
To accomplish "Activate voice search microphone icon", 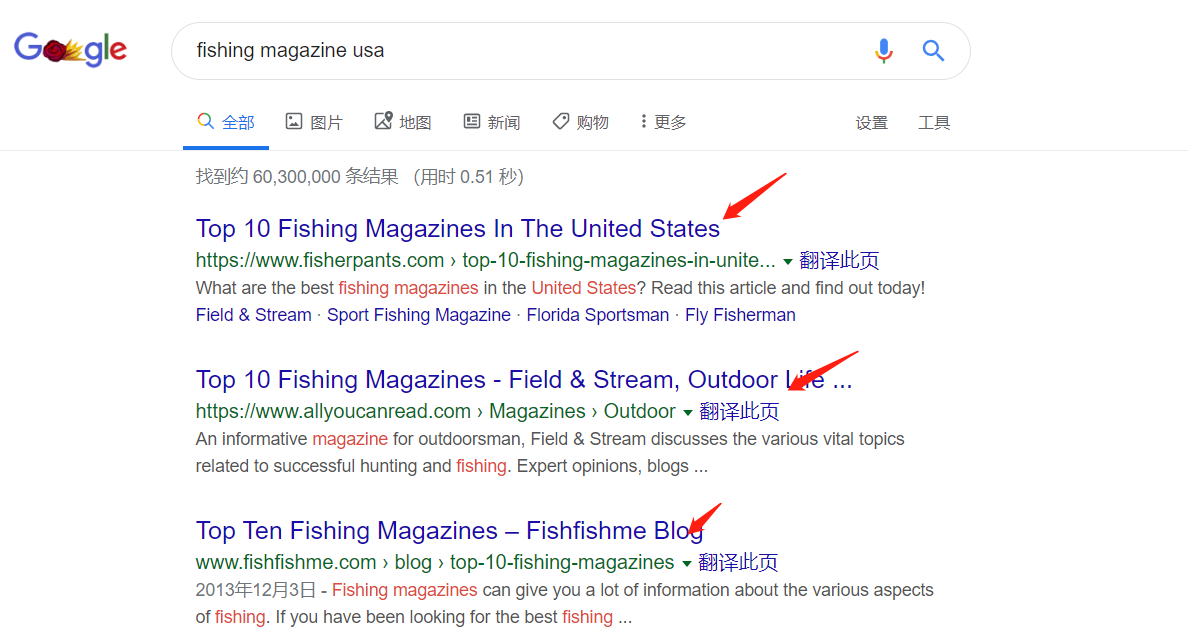I will (883, 51).
